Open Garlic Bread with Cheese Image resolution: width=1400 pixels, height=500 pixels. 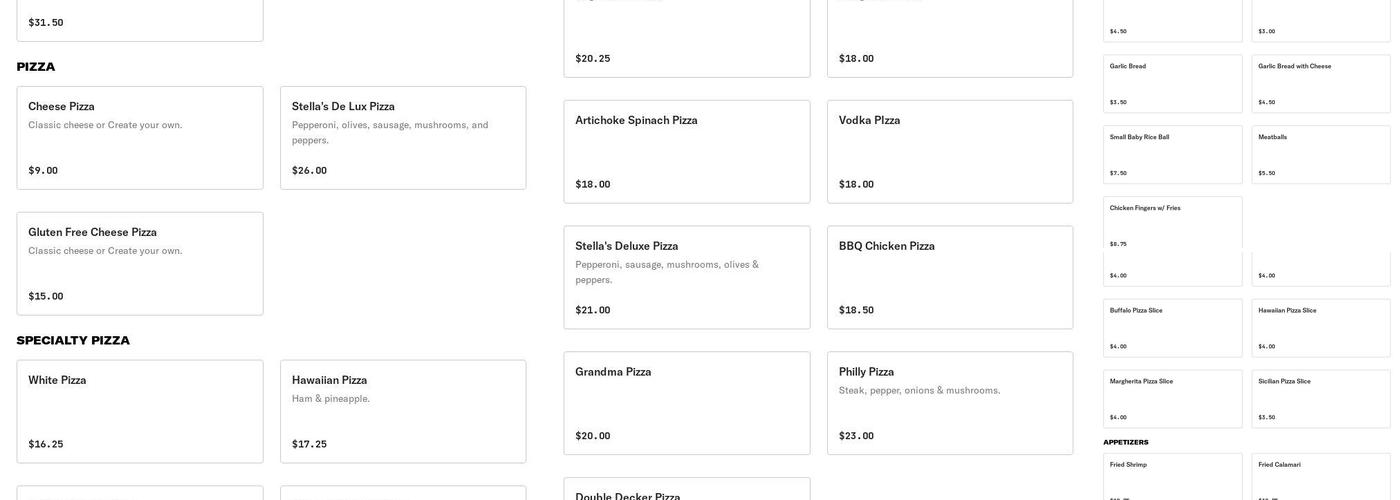1321,84
